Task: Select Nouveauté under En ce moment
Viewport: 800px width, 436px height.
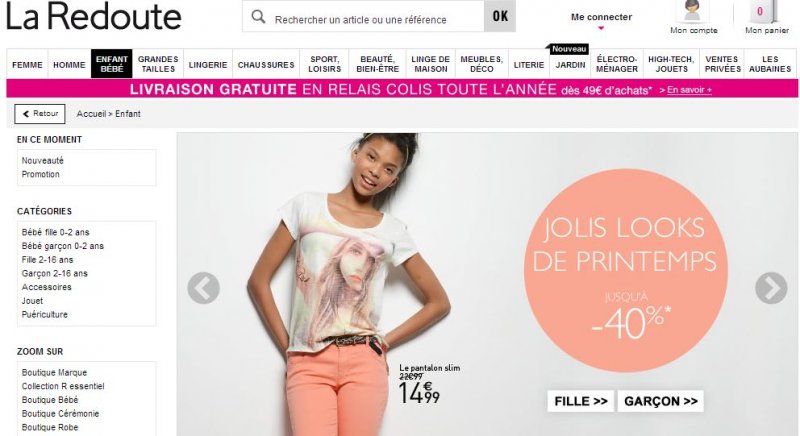Action: point(43,161)
